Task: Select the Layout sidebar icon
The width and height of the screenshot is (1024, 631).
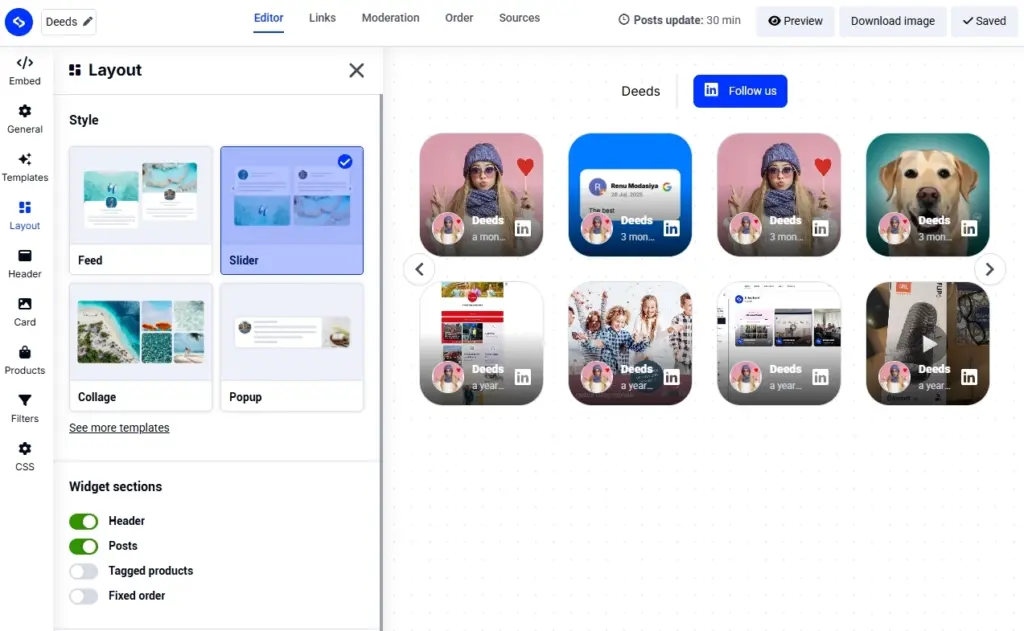Action: click(24, 216)
